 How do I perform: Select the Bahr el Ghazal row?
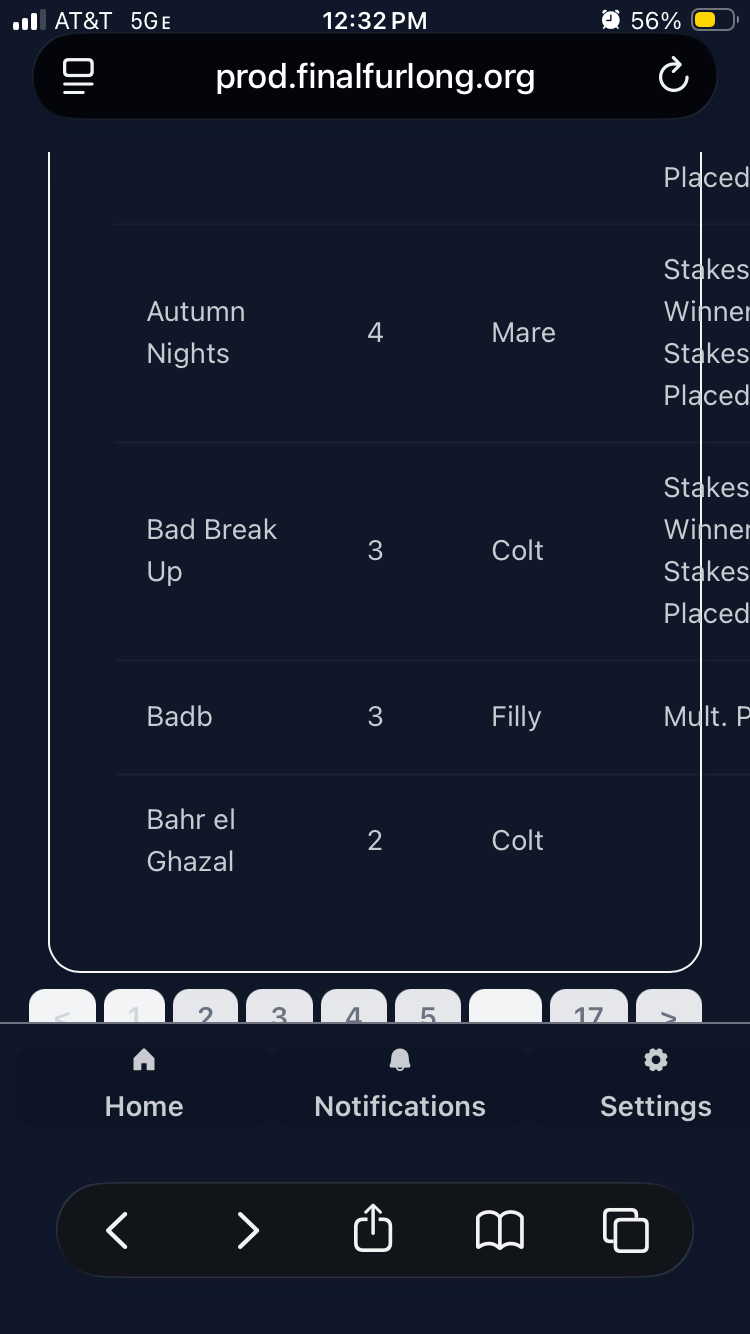[191, 840]
